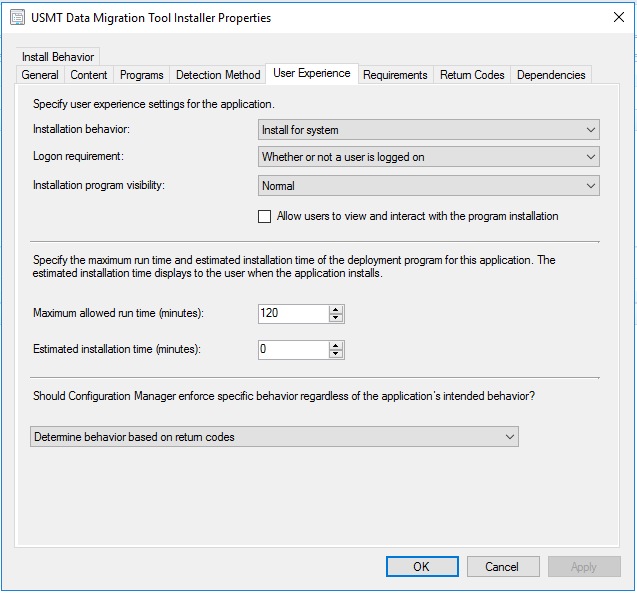637x594 pixels.
Task: Select the User Experience tab
Action: (312, 73)
